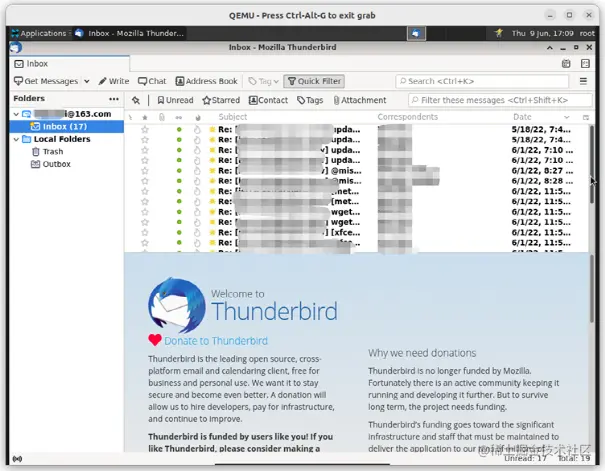
Task: Collapse the 163.com account tree
Action: [16, 114]
